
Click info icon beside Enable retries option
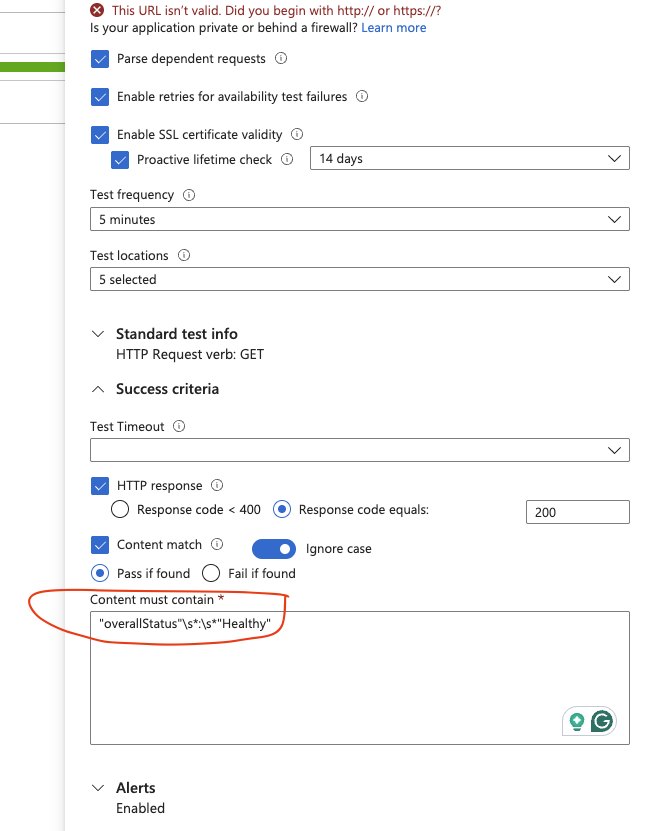tap(362, 96)
